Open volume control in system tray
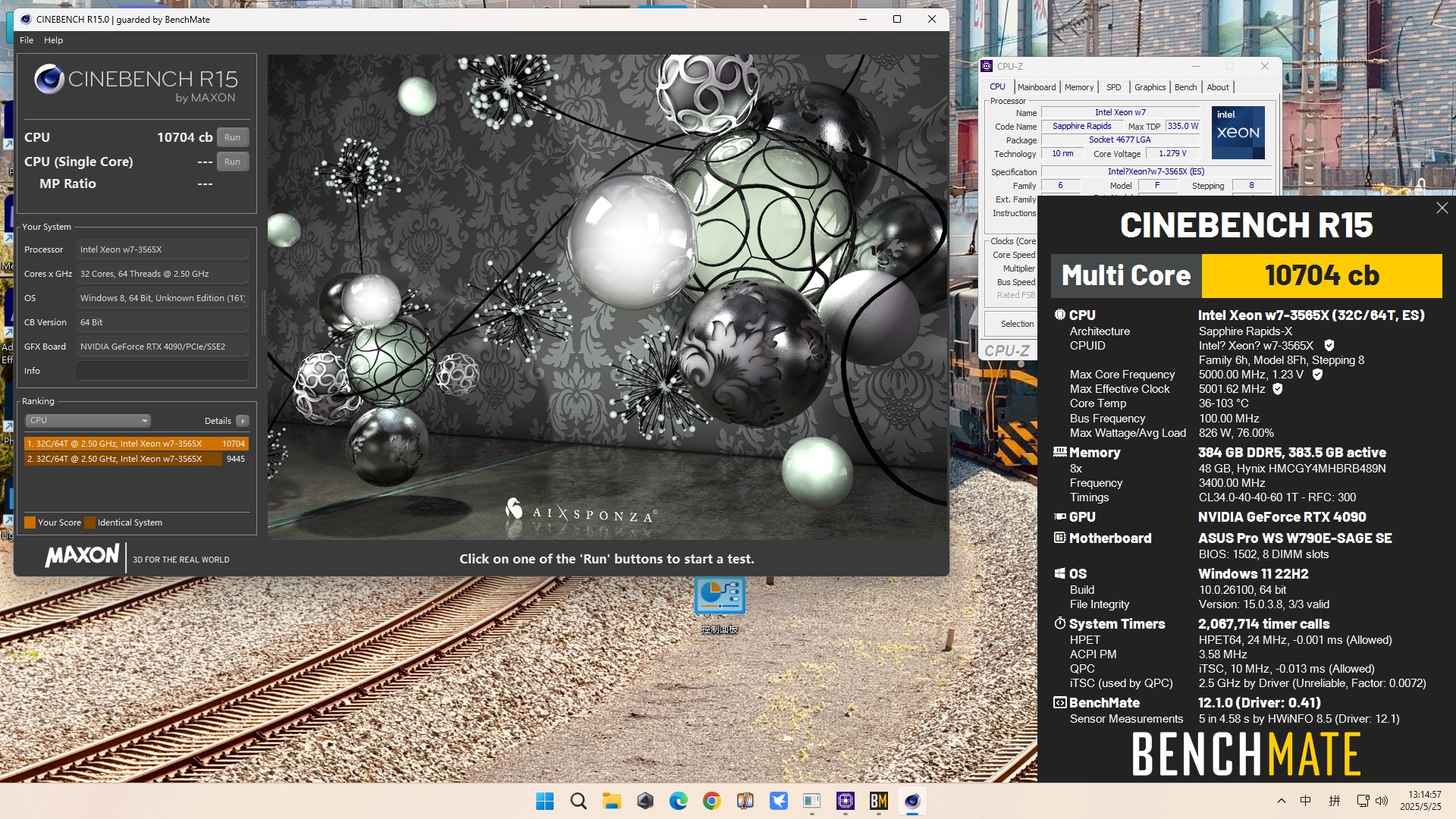This screenshot has width=1456, height=819. [1382, 801]
